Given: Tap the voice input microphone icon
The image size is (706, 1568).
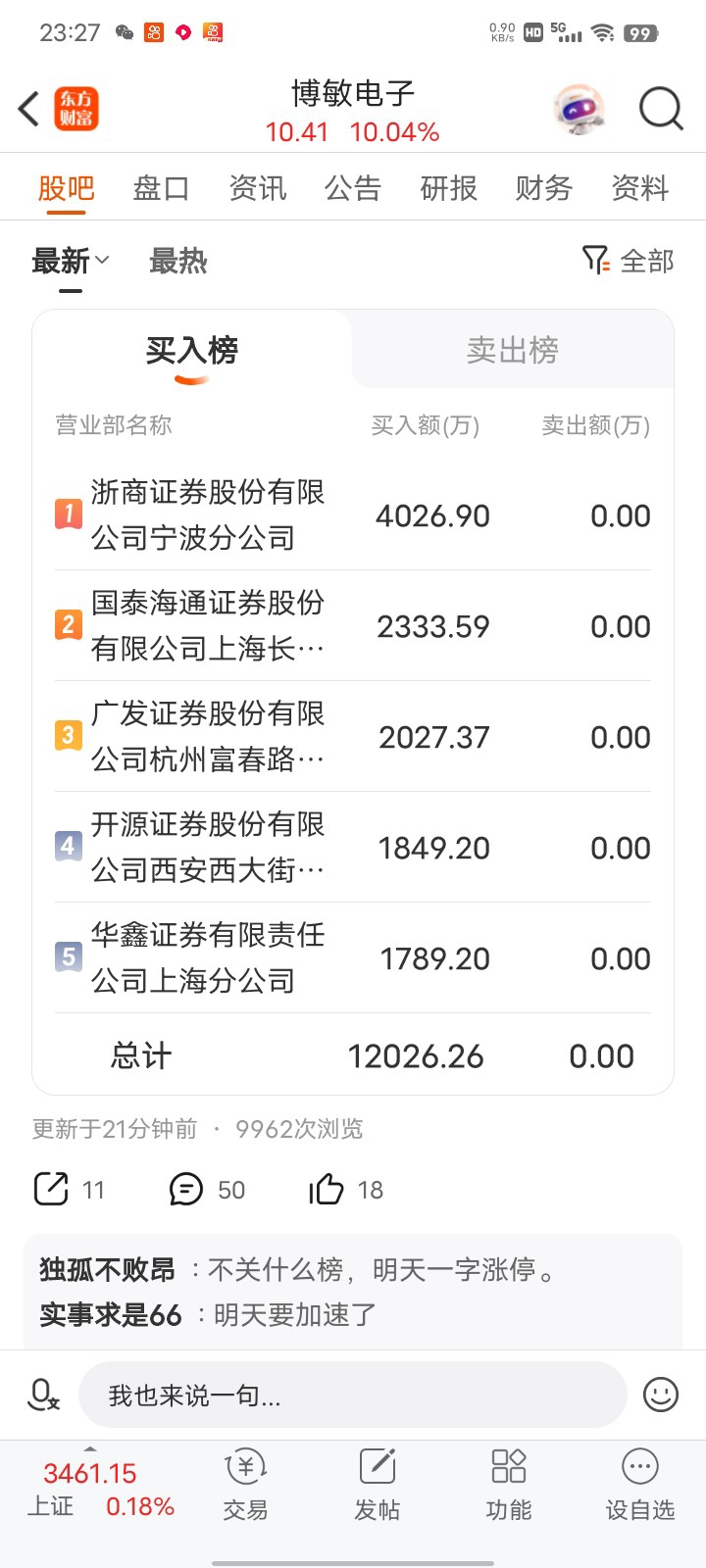Looking at the screenshot, I should pyautogui.click(x=43, y=1395).
